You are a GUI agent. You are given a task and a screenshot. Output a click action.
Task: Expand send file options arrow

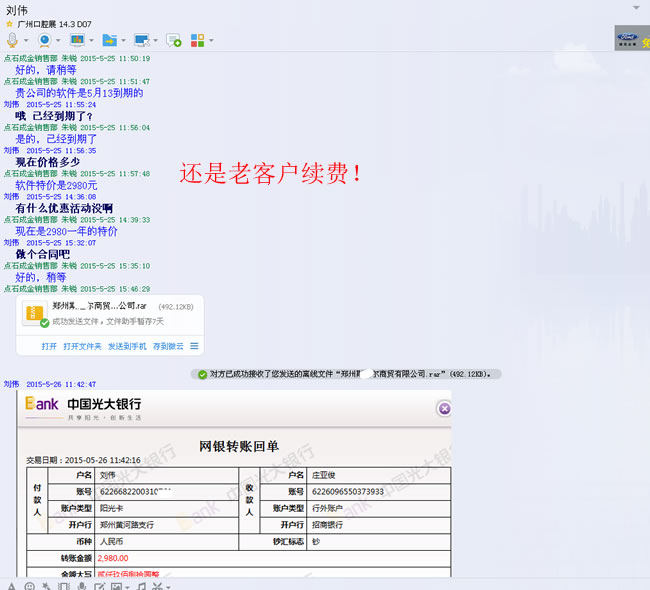123,41
